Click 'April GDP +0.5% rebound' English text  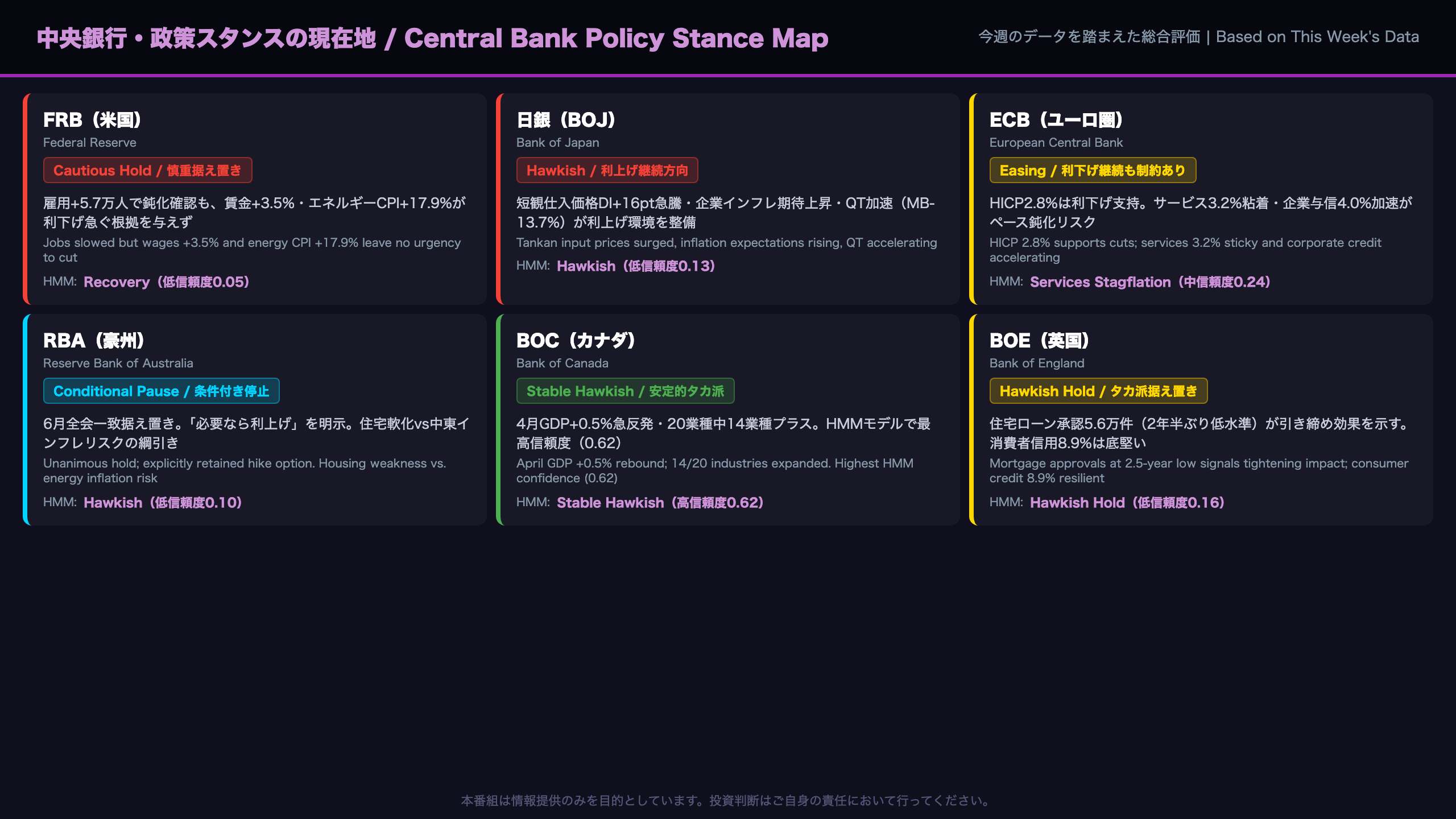coord(715,470)
